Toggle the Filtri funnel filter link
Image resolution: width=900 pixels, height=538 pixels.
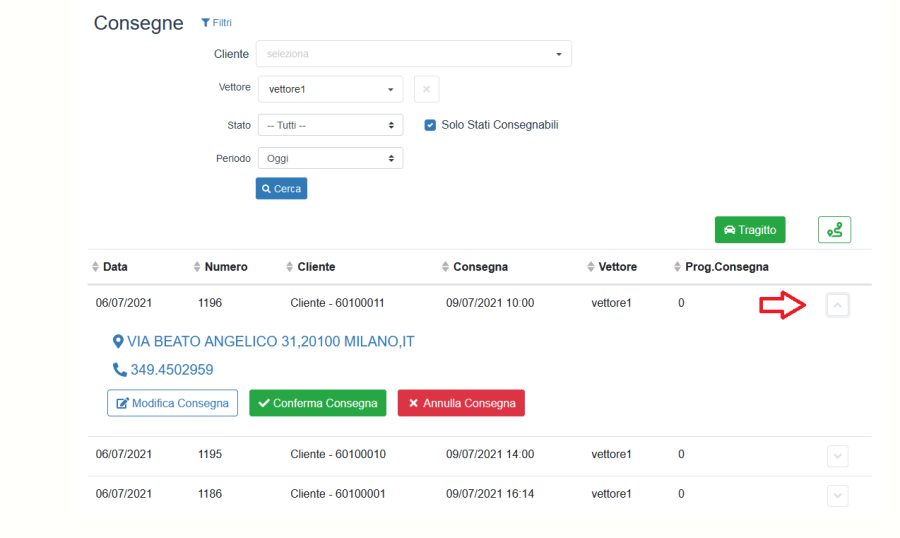pyautogui.click(x=216, y=23)
